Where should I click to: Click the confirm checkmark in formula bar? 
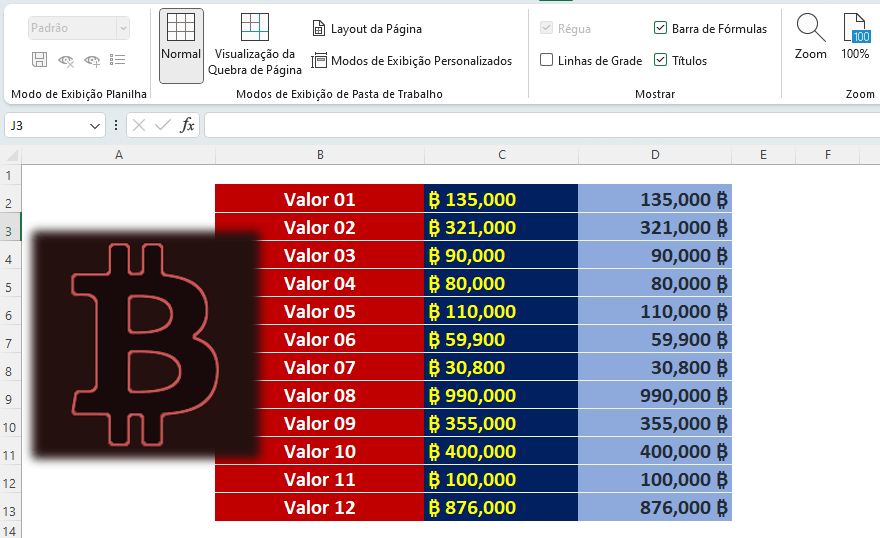pyautogui.click(x=163, y=125)
